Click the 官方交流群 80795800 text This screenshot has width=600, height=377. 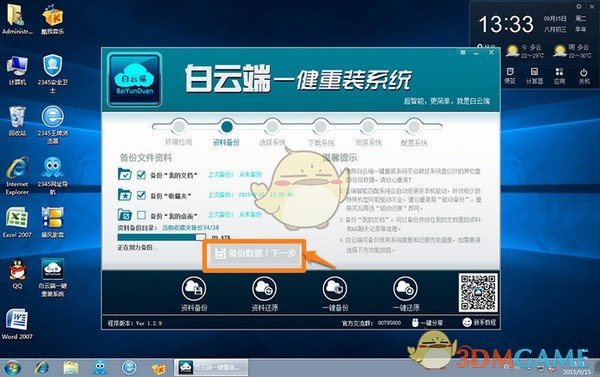tap(371, 323)
